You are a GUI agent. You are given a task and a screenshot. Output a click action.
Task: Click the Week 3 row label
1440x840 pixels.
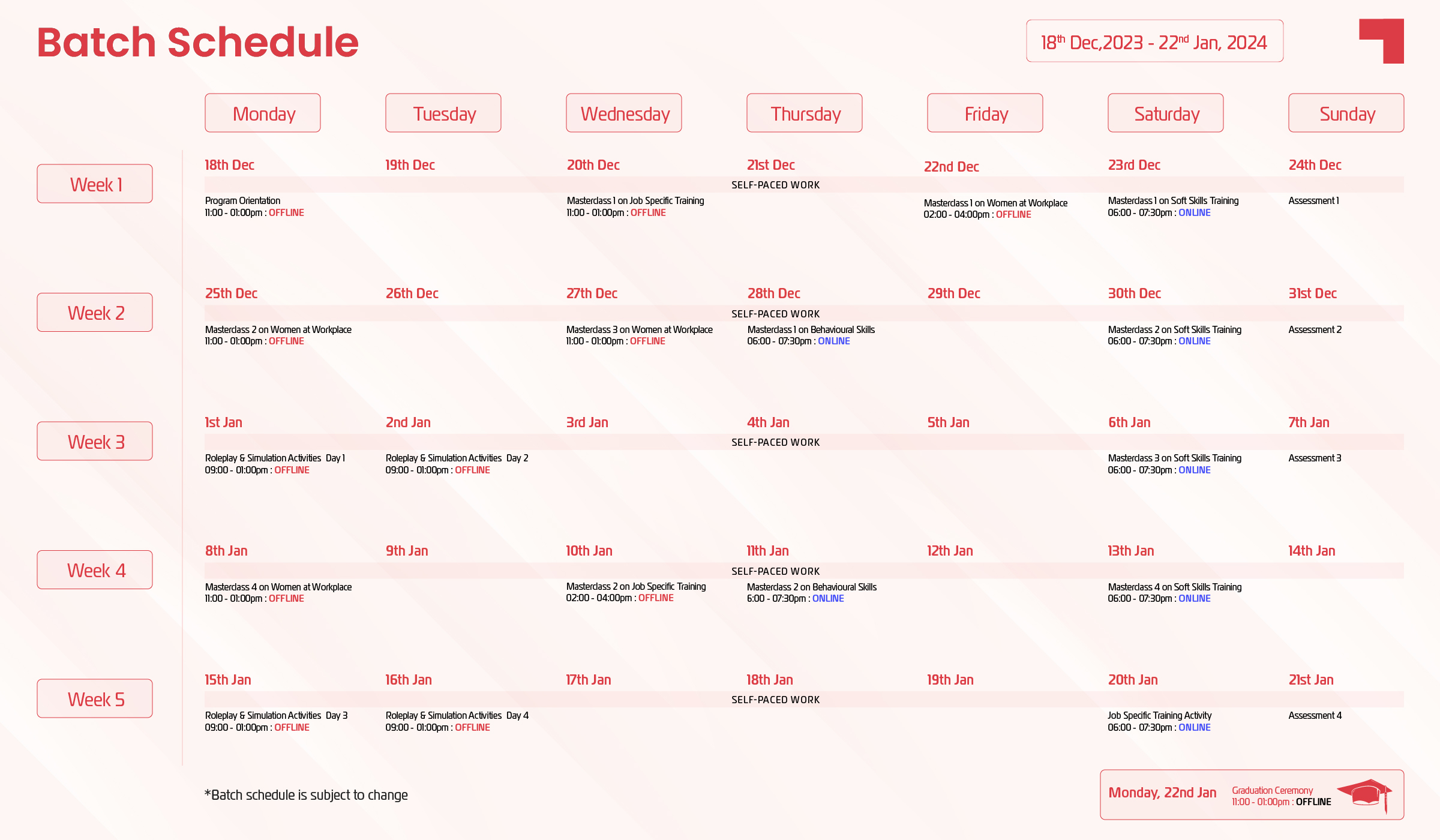click(95, 442)
